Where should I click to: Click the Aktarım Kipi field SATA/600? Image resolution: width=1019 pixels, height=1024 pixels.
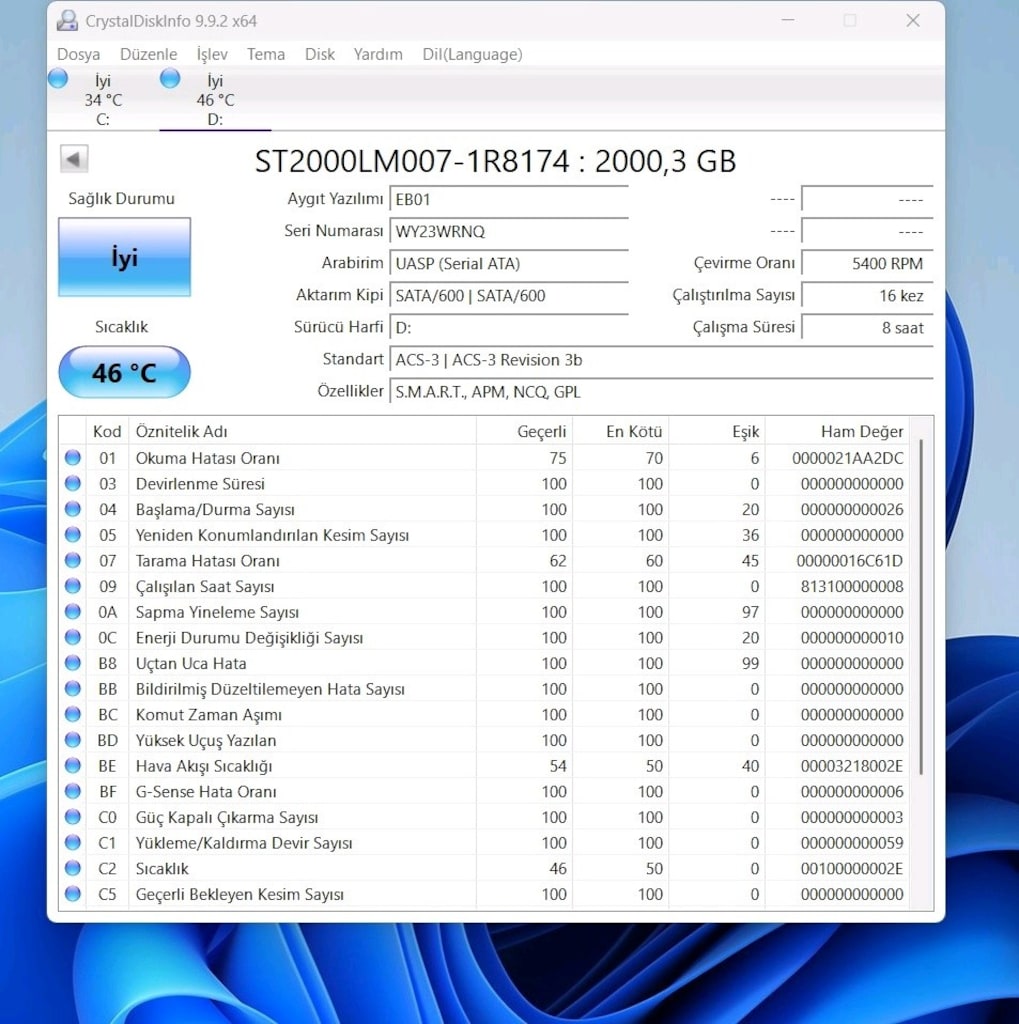click(x=509, y=295)
